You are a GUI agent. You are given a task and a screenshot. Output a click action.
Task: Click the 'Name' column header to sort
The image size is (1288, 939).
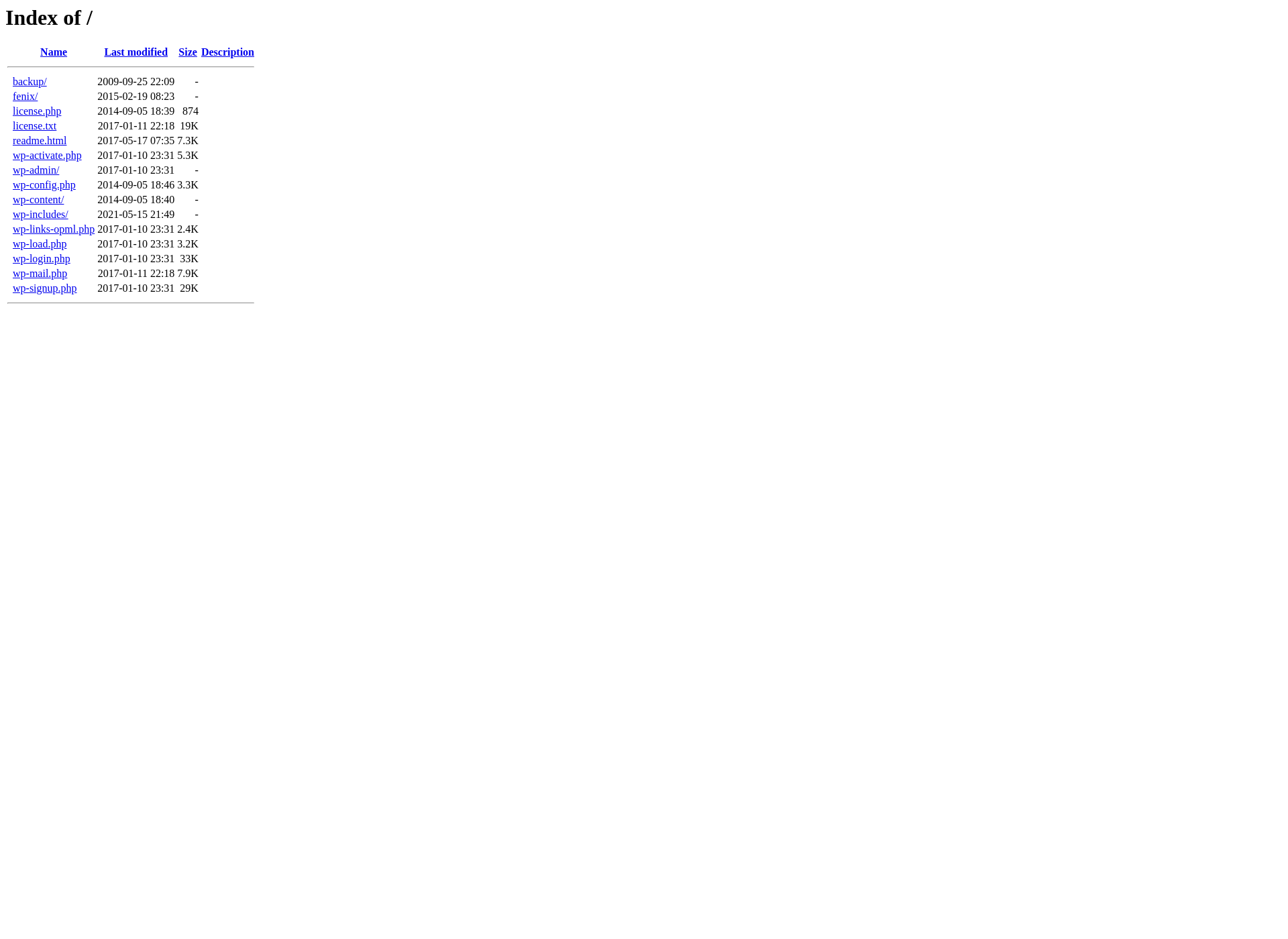(x=53, y=52)
